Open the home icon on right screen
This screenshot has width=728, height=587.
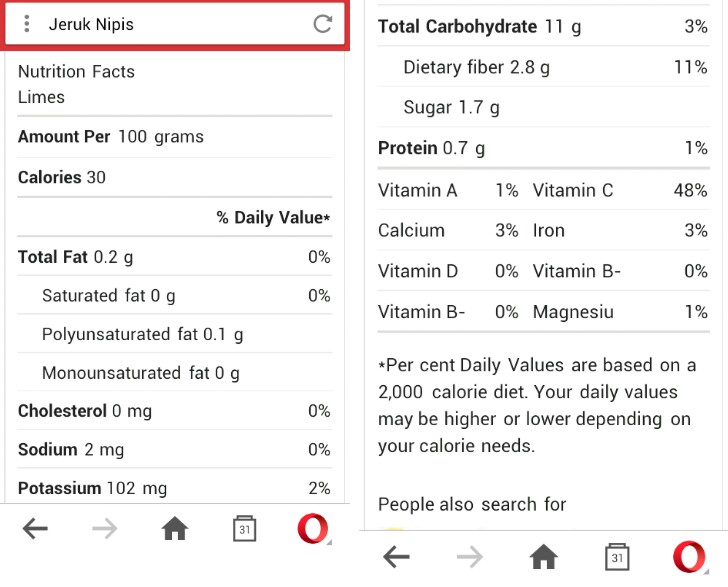click(x=544, y=556)
